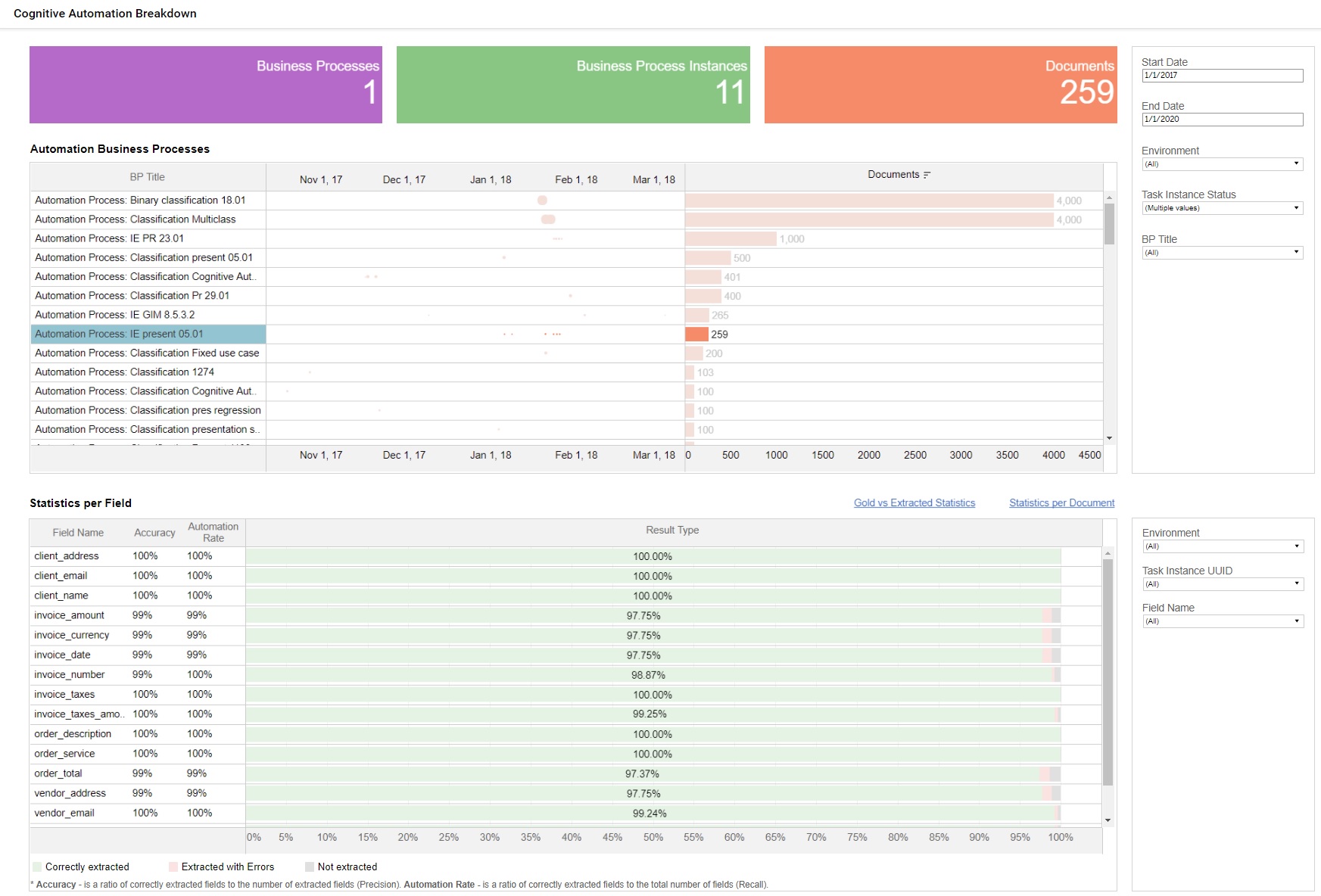The height and width of the screenshot is (896, 1321).
Task: Open the Field Name filter dropdown
Action: click(1223, 621)
